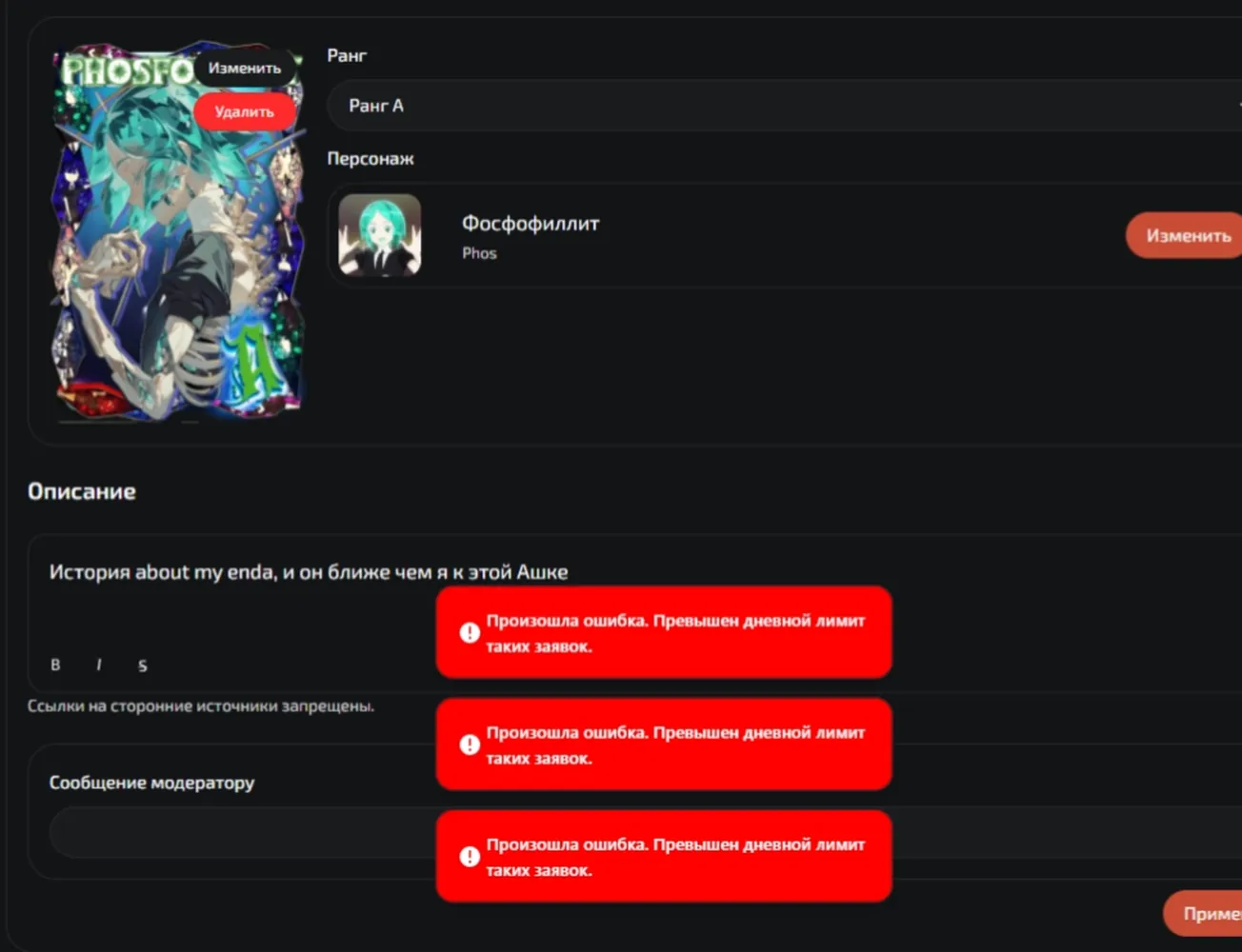Toggle bold formatting in description editor
This screenshot has height=952, width=1242.
point(55,664)
